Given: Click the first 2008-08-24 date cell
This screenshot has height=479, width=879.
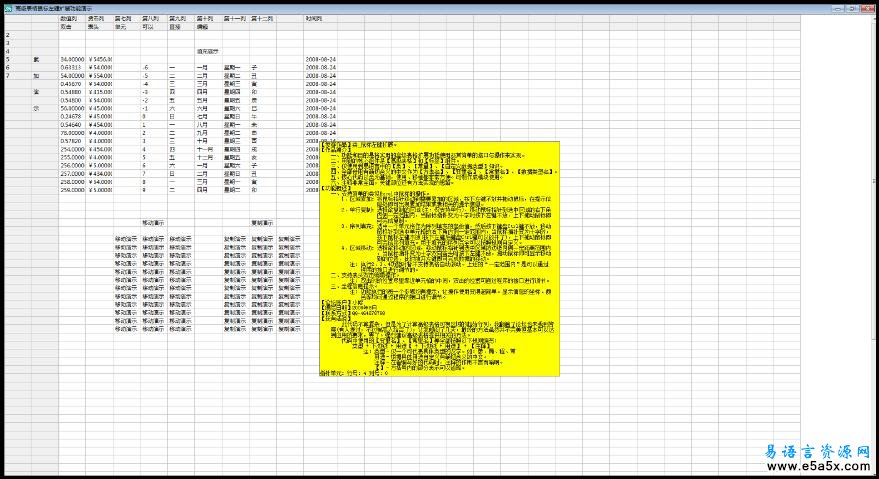Looking at the screenshot, I should [x=321, y=59].
